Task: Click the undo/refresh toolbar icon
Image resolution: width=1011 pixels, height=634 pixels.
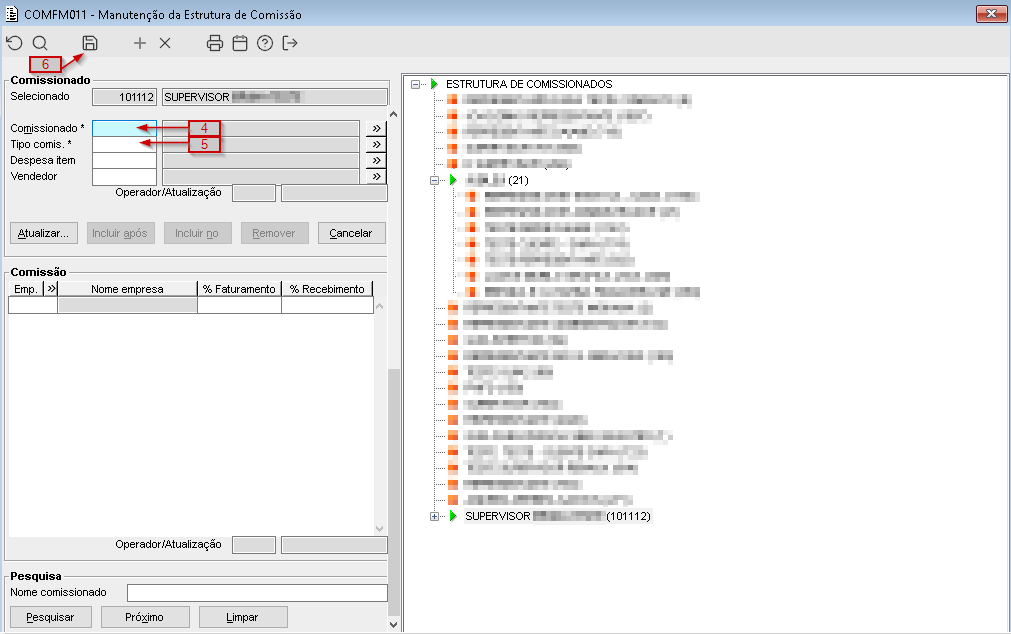Action: point(14,43)
